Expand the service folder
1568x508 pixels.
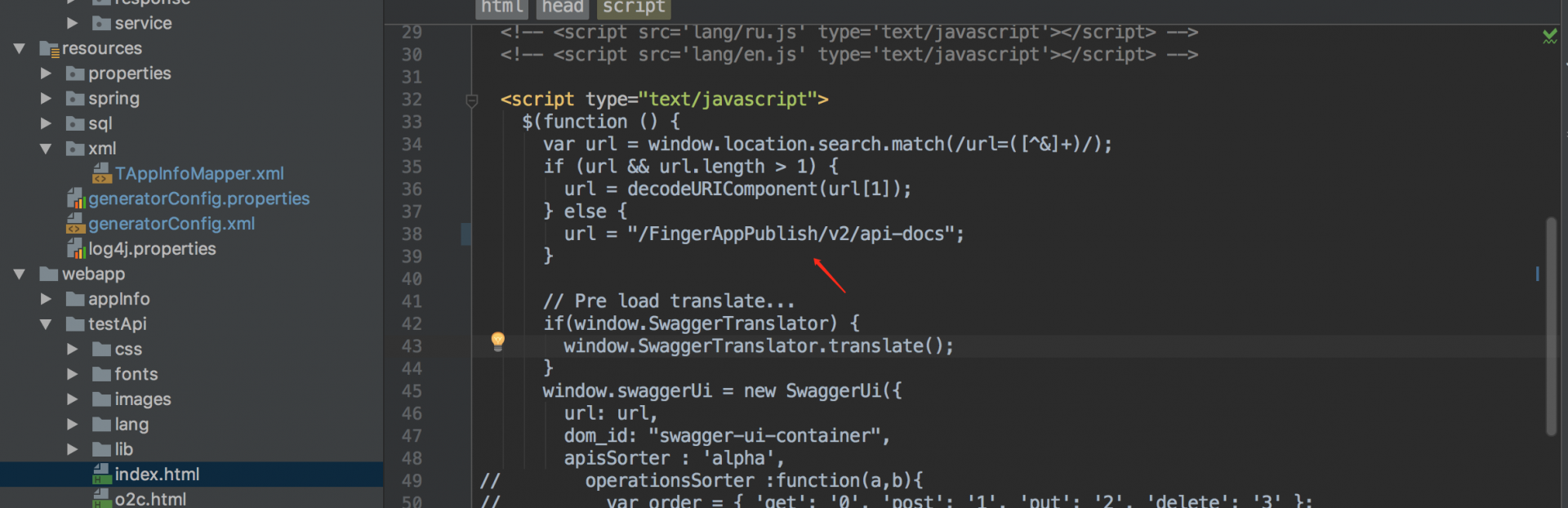tap(72, 23)
